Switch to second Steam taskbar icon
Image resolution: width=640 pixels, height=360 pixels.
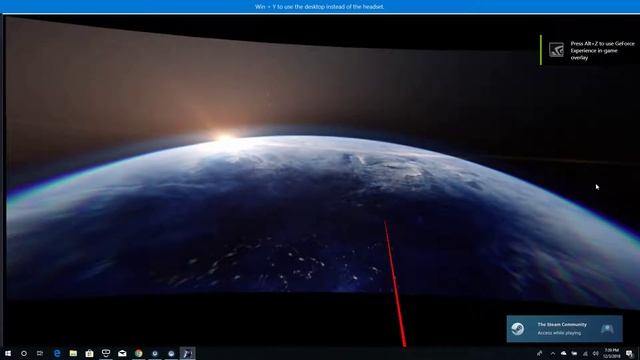coord(171,353)
